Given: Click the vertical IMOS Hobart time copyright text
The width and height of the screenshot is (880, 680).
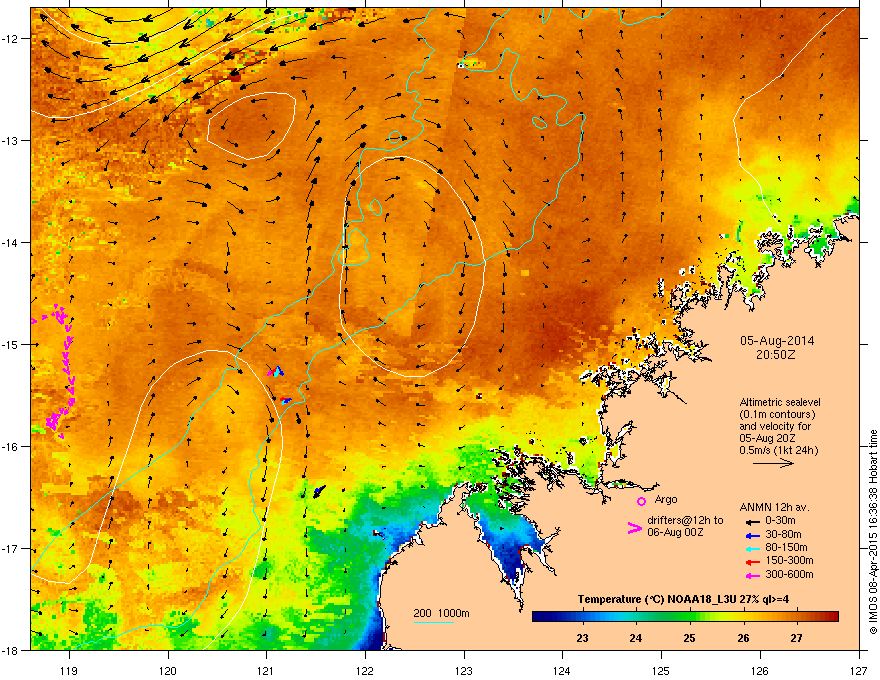Looking at the screenshot, I should 873,532.
